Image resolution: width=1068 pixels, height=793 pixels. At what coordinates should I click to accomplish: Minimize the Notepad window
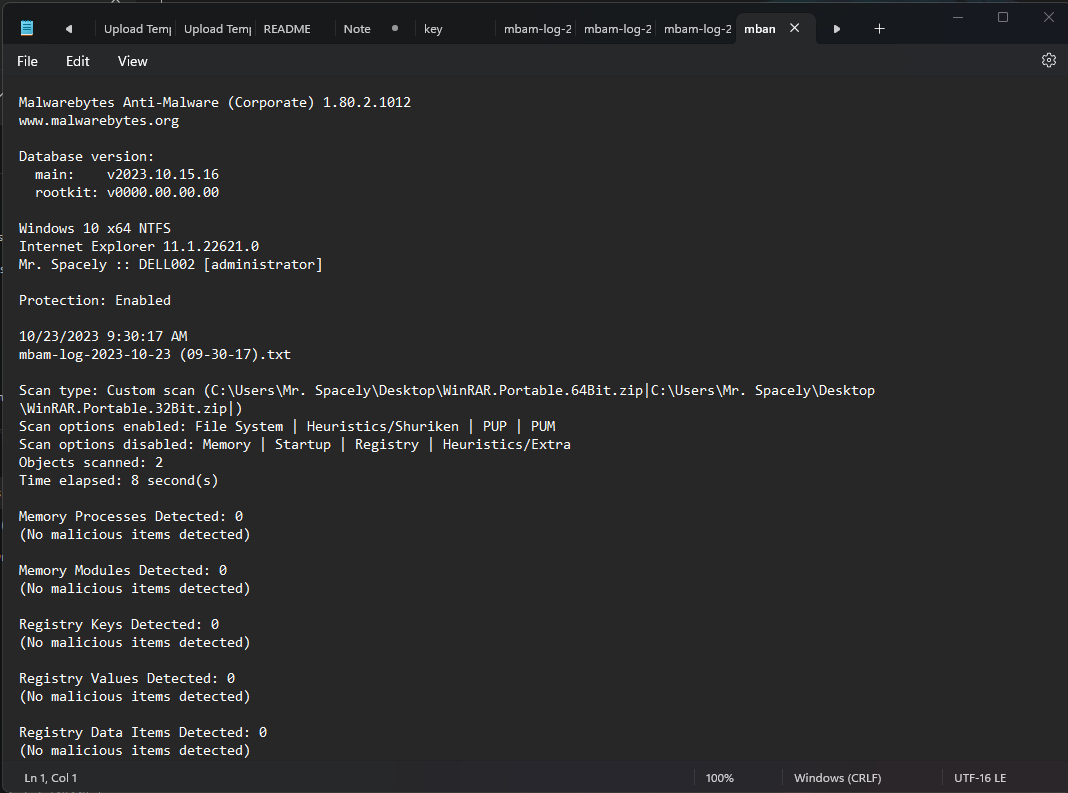point(958,17)
